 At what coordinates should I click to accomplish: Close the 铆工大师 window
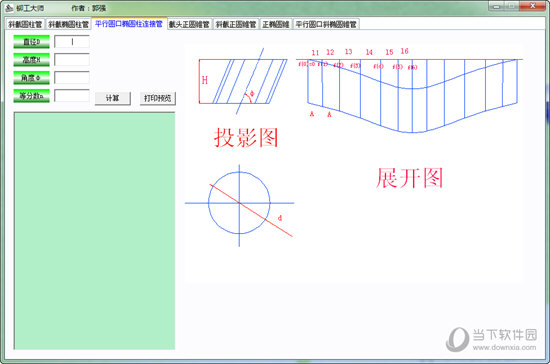(x=532, y=6)
